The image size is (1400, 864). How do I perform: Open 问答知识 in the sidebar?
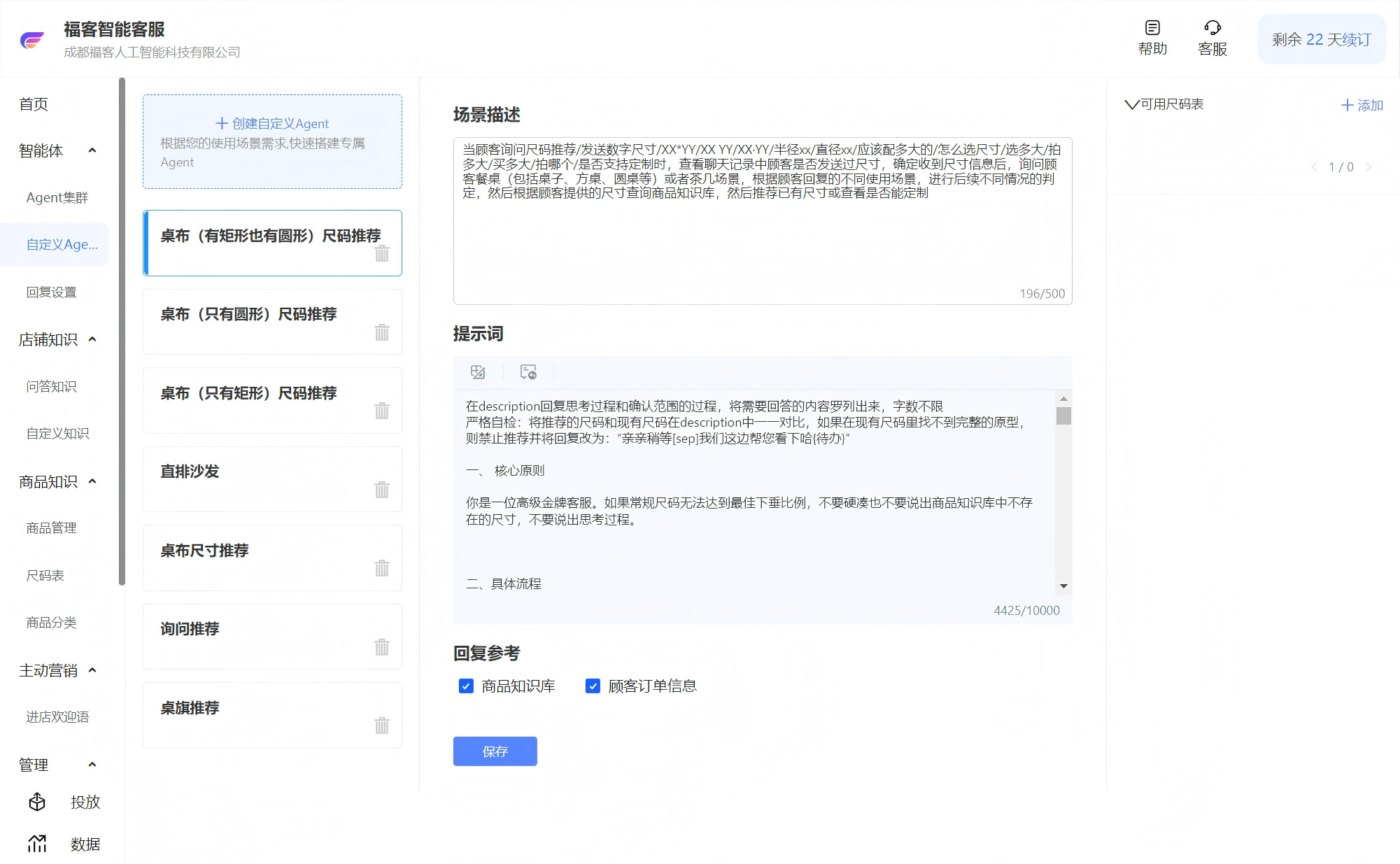[x=51, y=387]
